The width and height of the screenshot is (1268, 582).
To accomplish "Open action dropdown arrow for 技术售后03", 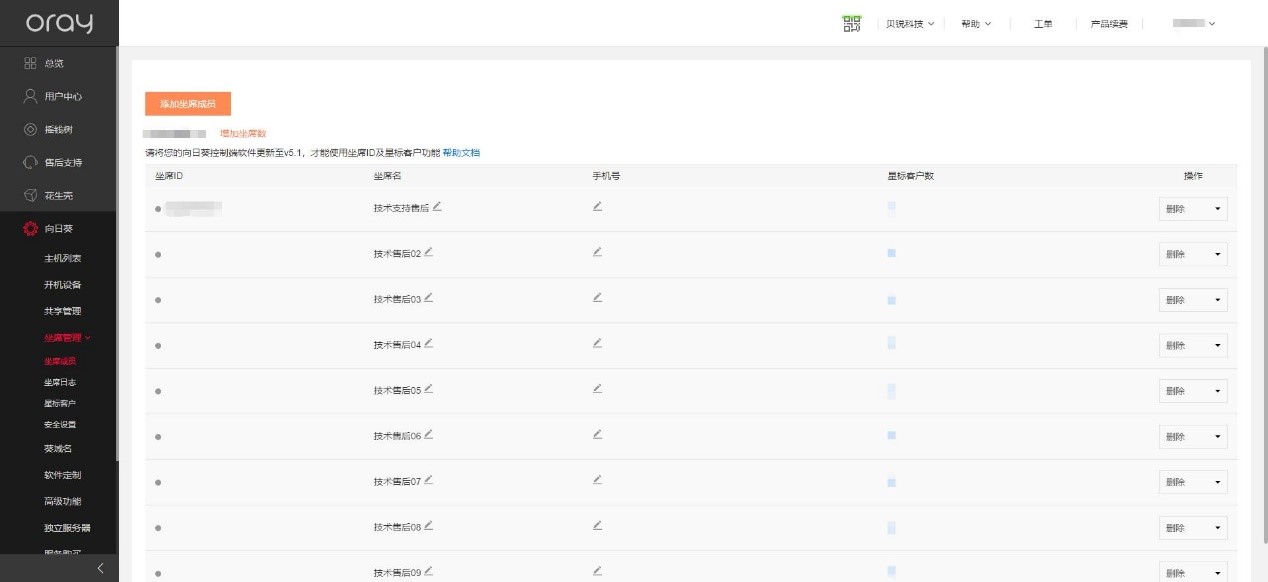I will (x=1217, y=300).
